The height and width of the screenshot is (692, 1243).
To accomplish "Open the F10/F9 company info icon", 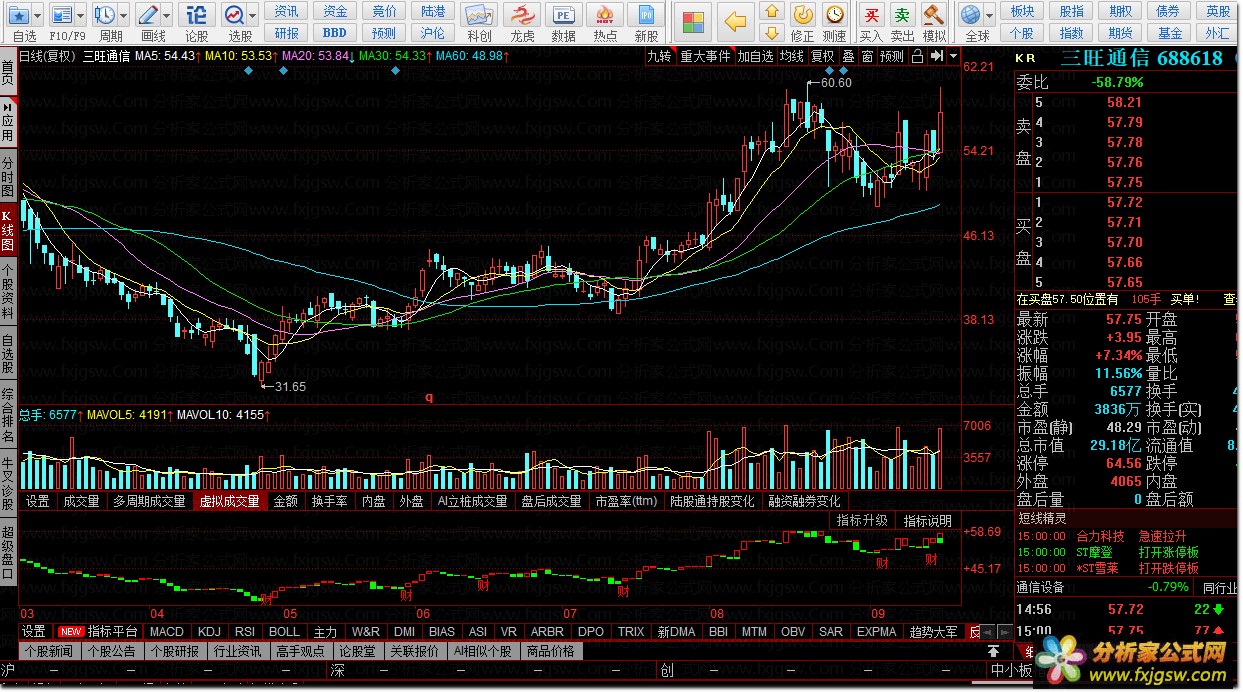I will pyautogui.click(x=61, y=14).
